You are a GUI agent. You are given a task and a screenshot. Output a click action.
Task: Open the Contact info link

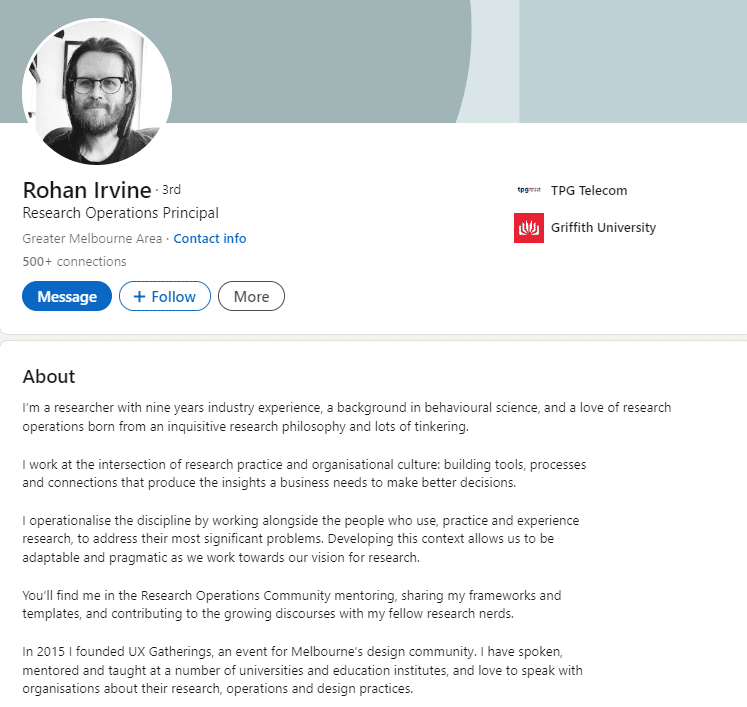(210, 238)
